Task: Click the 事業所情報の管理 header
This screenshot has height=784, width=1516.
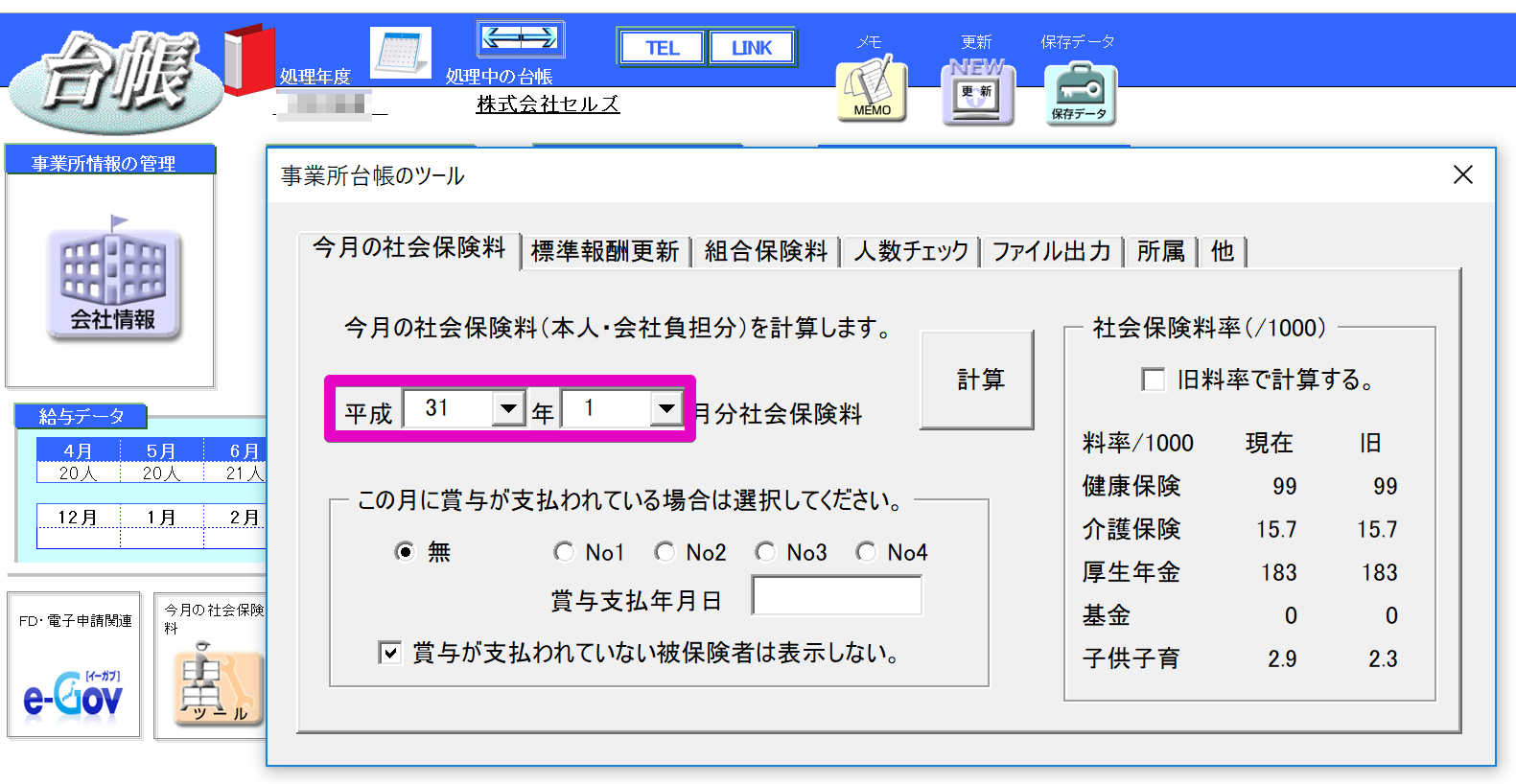Action: 110,161
